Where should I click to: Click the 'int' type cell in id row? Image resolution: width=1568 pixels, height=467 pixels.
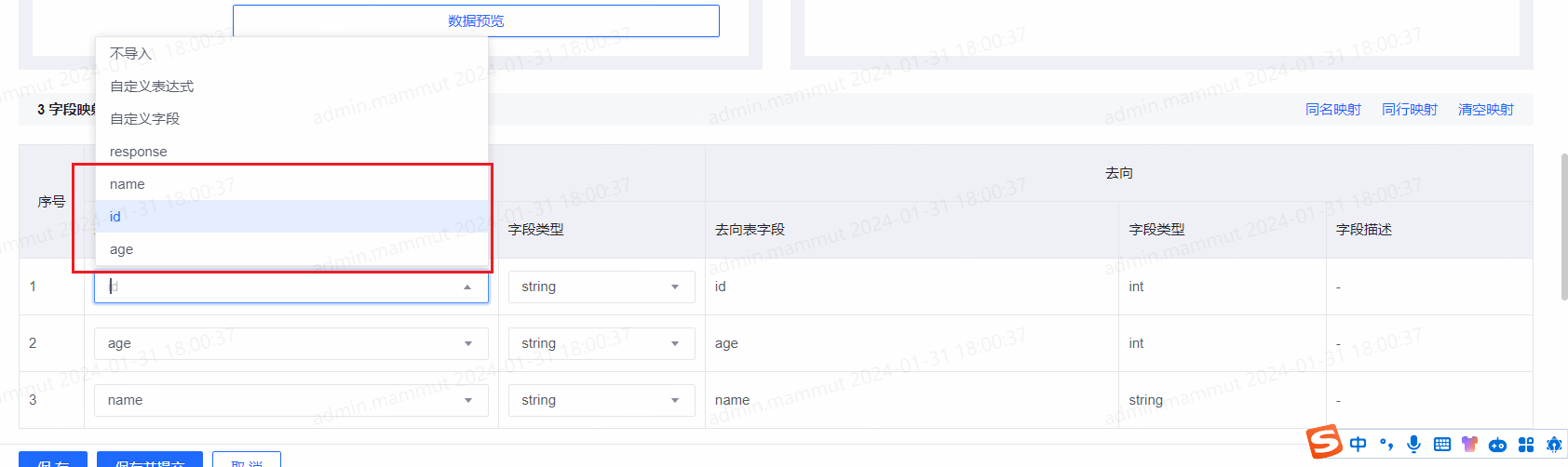coord(1223,287)
